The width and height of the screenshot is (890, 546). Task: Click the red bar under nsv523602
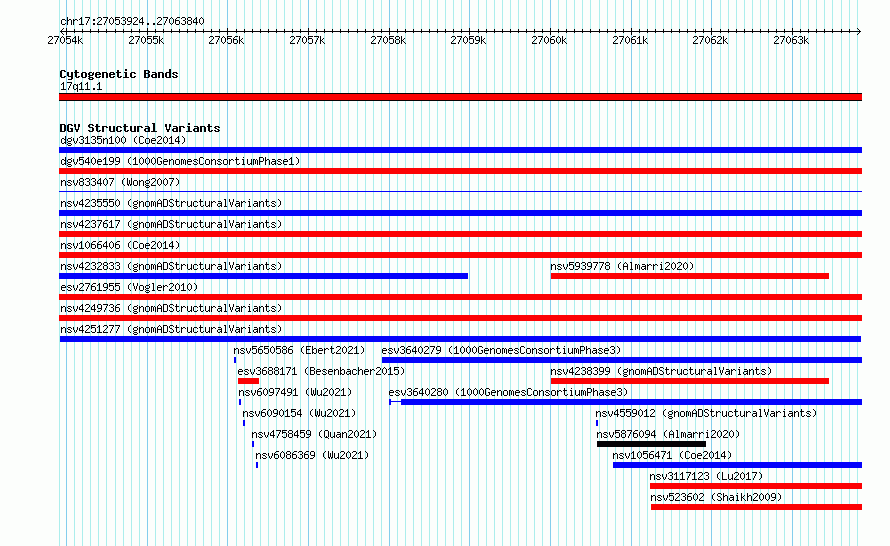tap(757, 507)
